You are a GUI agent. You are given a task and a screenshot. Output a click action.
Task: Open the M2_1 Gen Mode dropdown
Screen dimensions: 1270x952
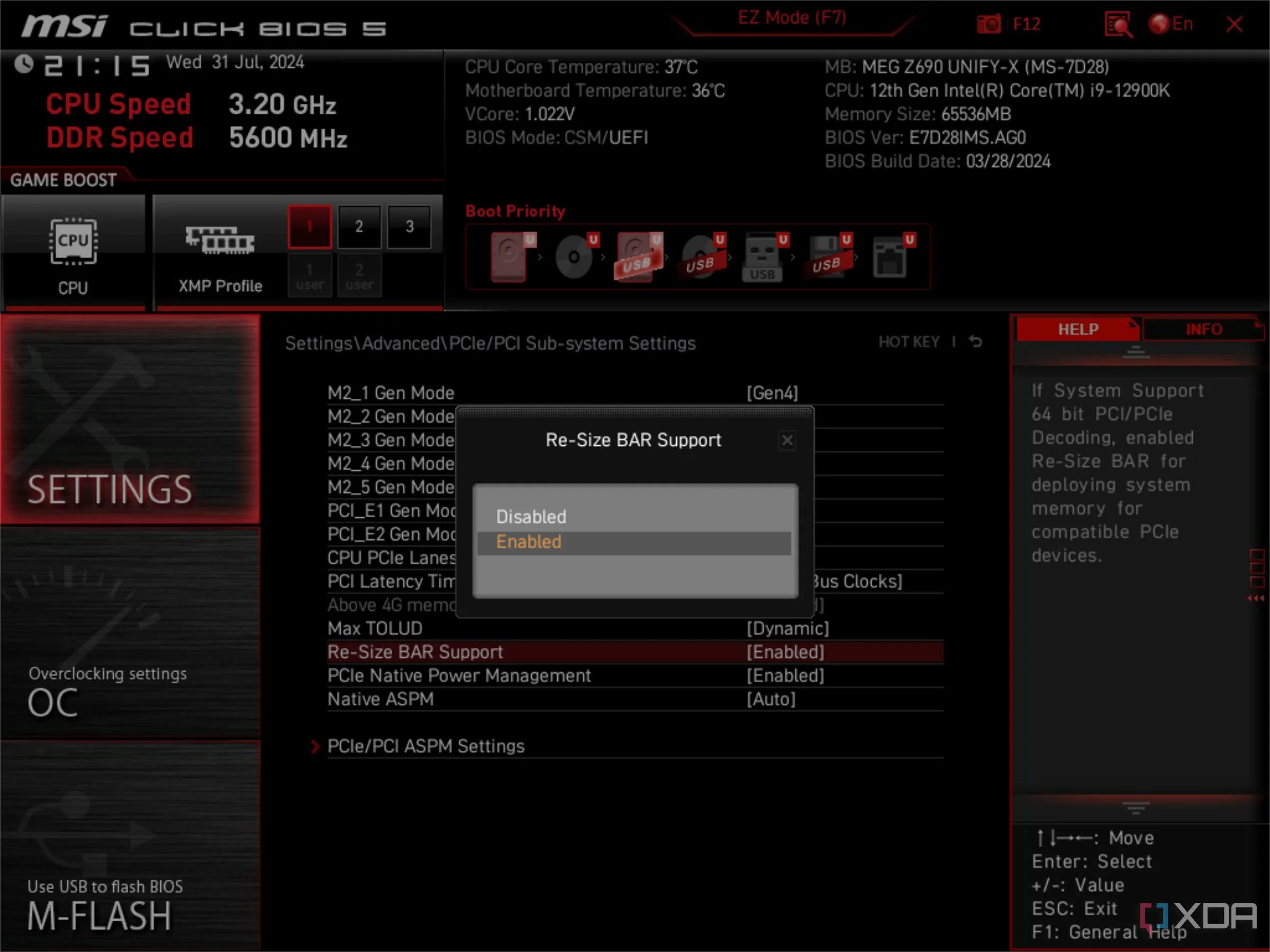coord(772,392)
